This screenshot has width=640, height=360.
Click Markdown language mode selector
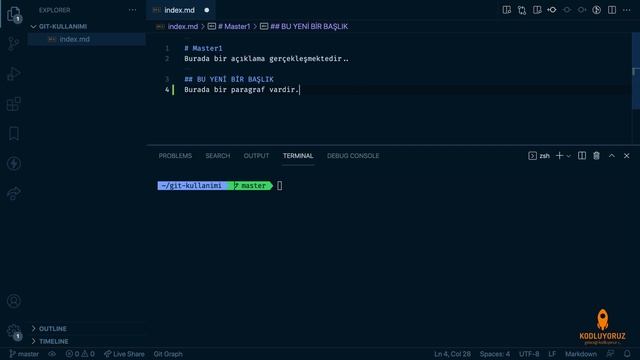(581, 354)
